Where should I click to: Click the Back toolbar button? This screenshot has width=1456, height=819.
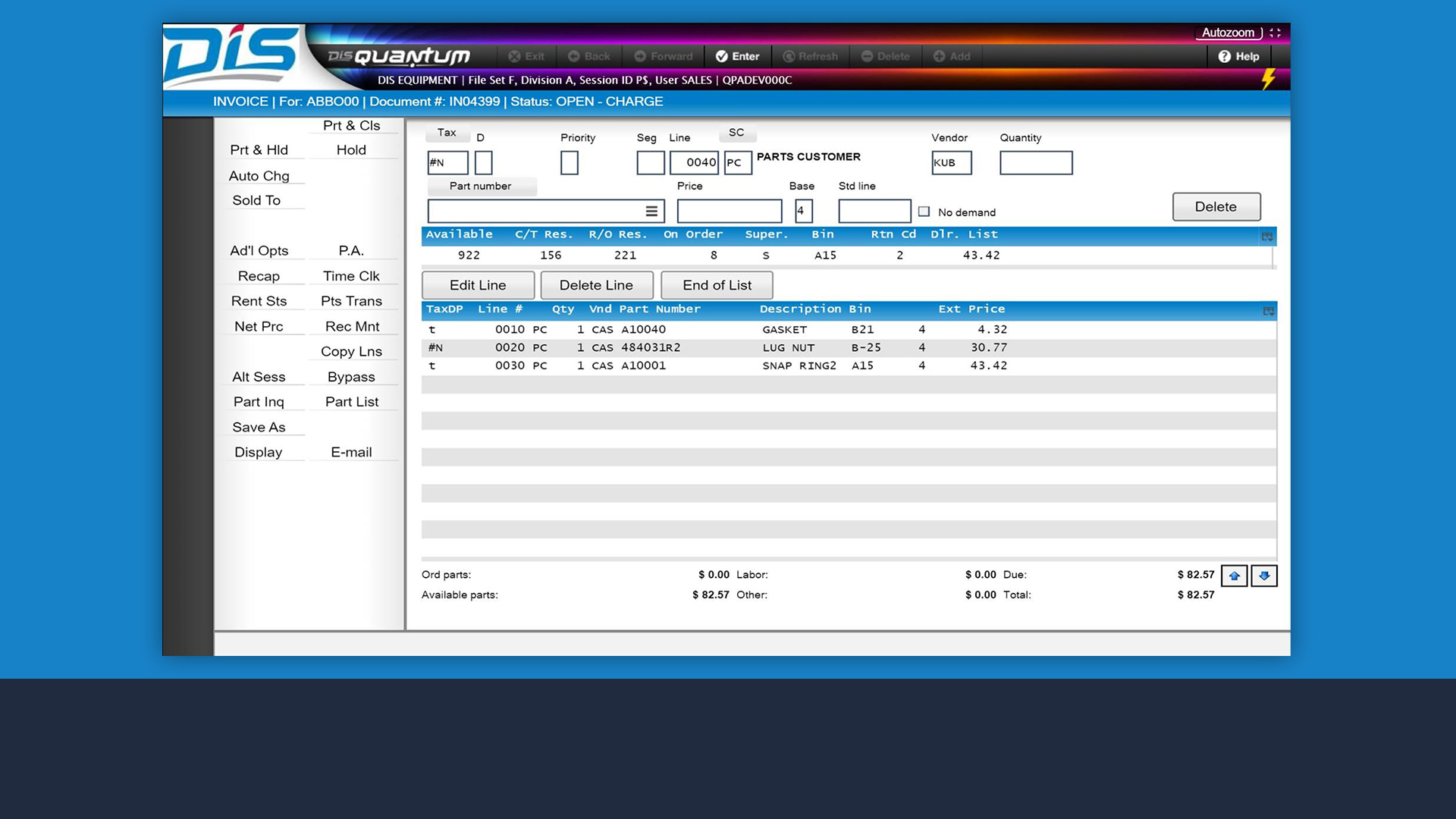pyautogui.click(x=589, y=56)
